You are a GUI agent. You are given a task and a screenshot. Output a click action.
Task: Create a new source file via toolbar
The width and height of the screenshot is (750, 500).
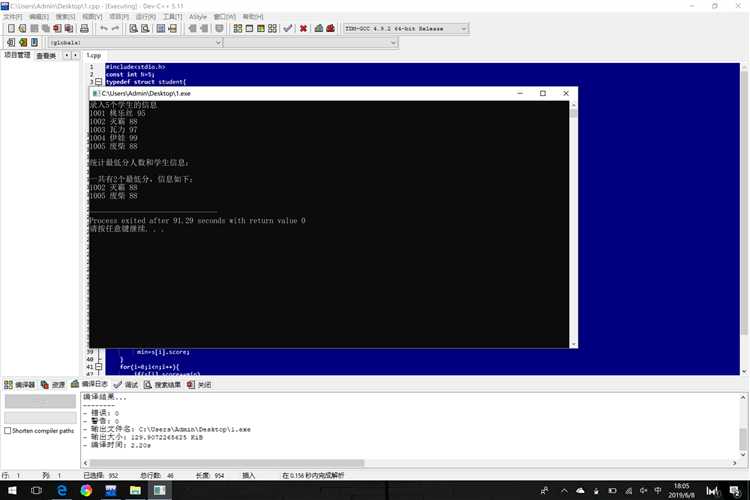(11, 29)
